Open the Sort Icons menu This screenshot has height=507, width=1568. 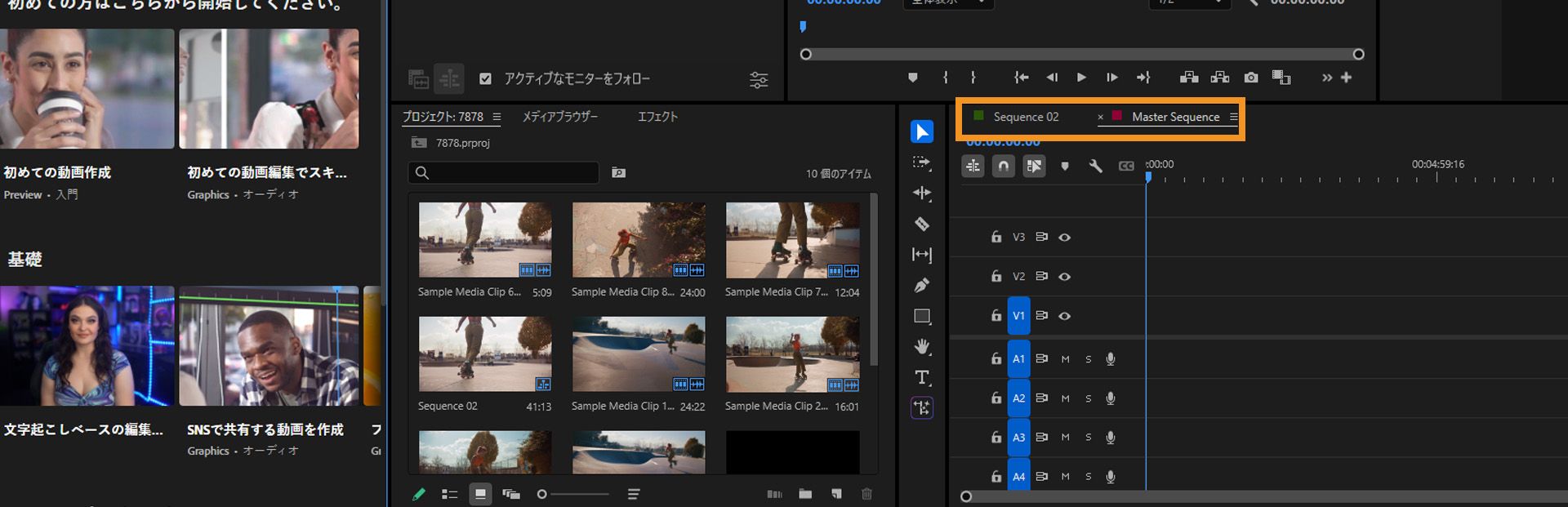(634, 494)
